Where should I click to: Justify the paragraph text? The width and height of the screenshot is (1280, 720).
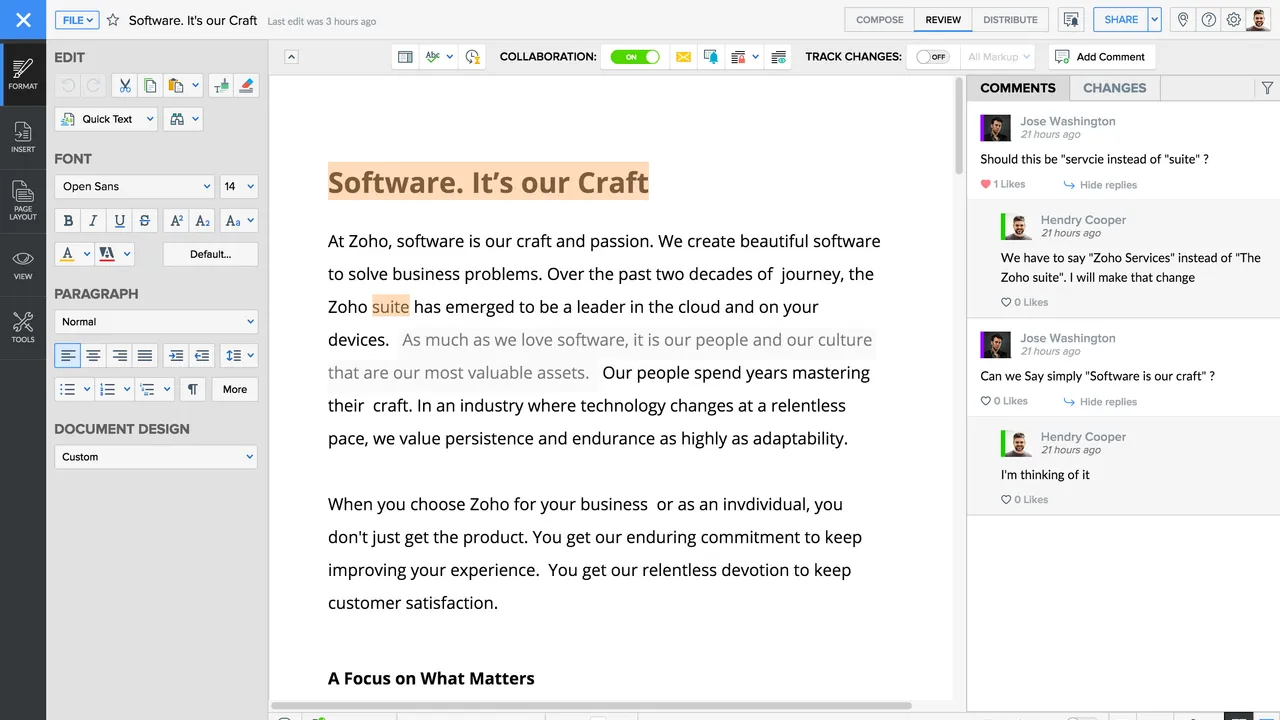point(145,355)
